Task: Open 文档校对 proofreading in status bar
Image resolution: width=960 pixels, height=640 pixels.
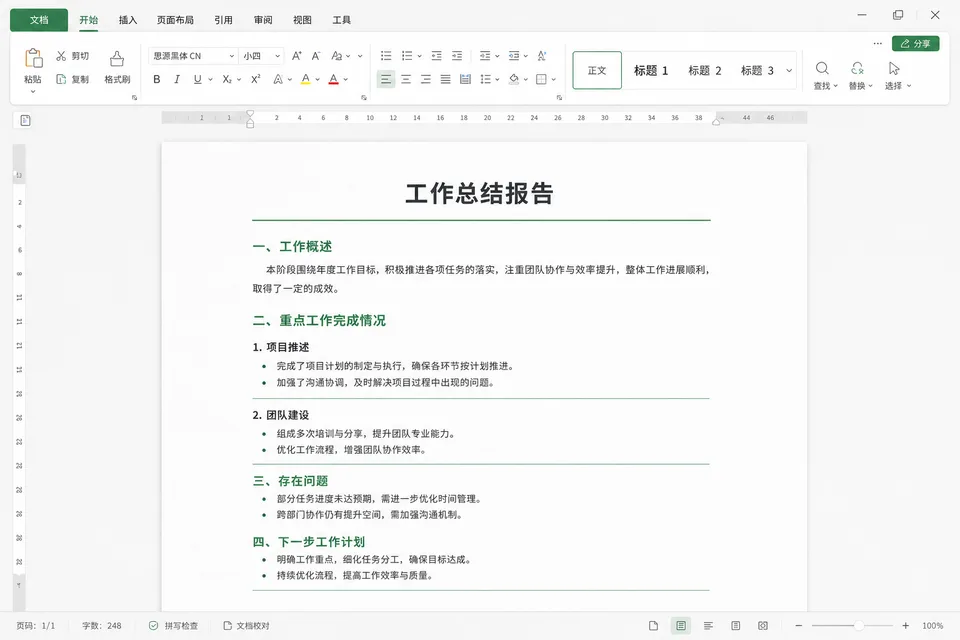Action: pyautogui.click(x=246, y=625)
